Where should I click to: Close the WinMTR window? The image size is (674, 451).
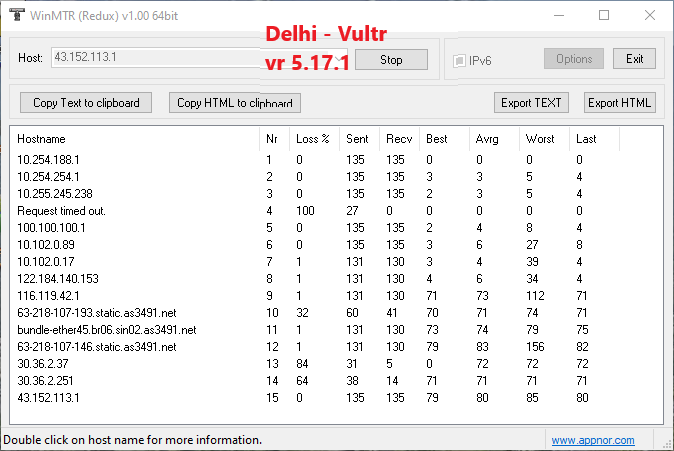pyautogui.click(x=649, y=15)
